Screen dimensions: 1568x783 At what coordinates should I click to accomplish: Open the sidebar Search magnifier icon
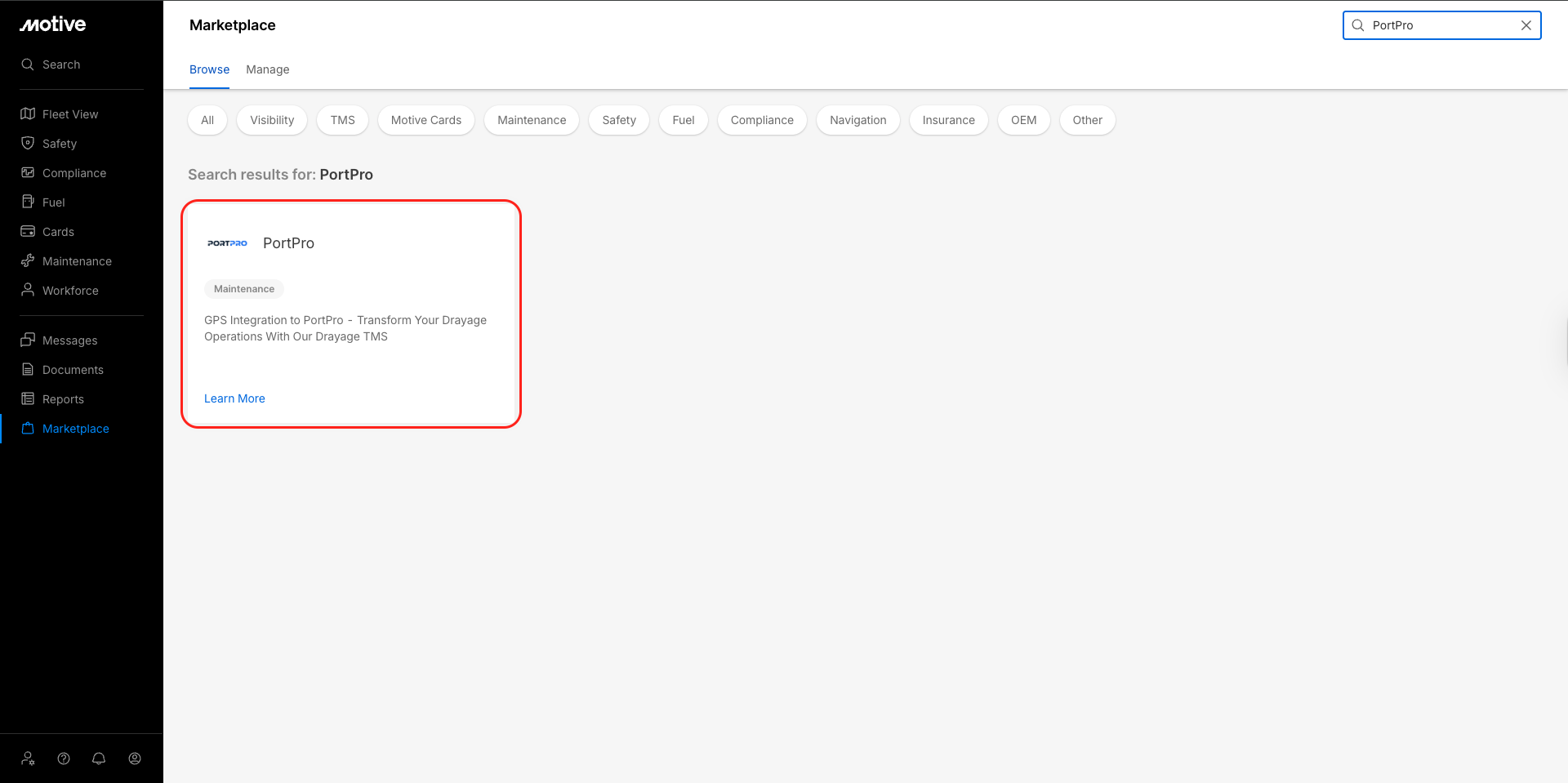28,65
